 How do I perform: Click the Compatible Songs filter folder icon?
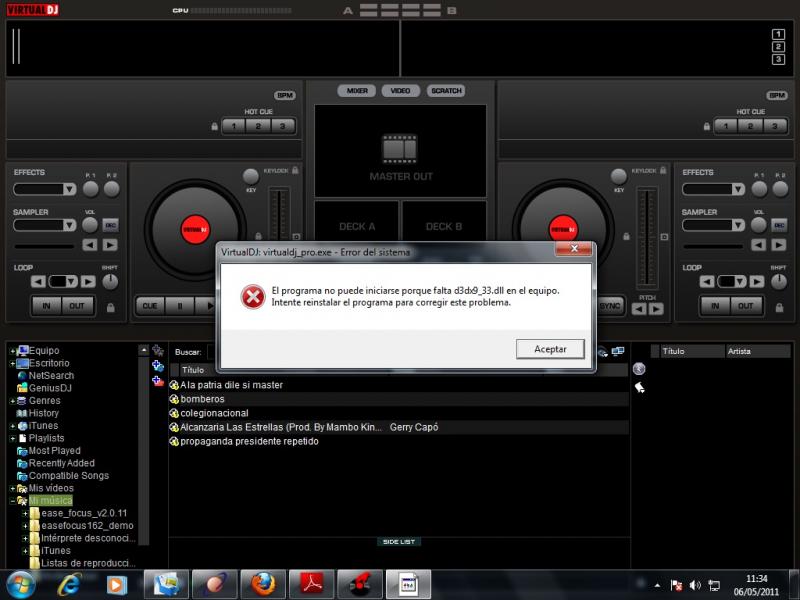coord(21,476)
